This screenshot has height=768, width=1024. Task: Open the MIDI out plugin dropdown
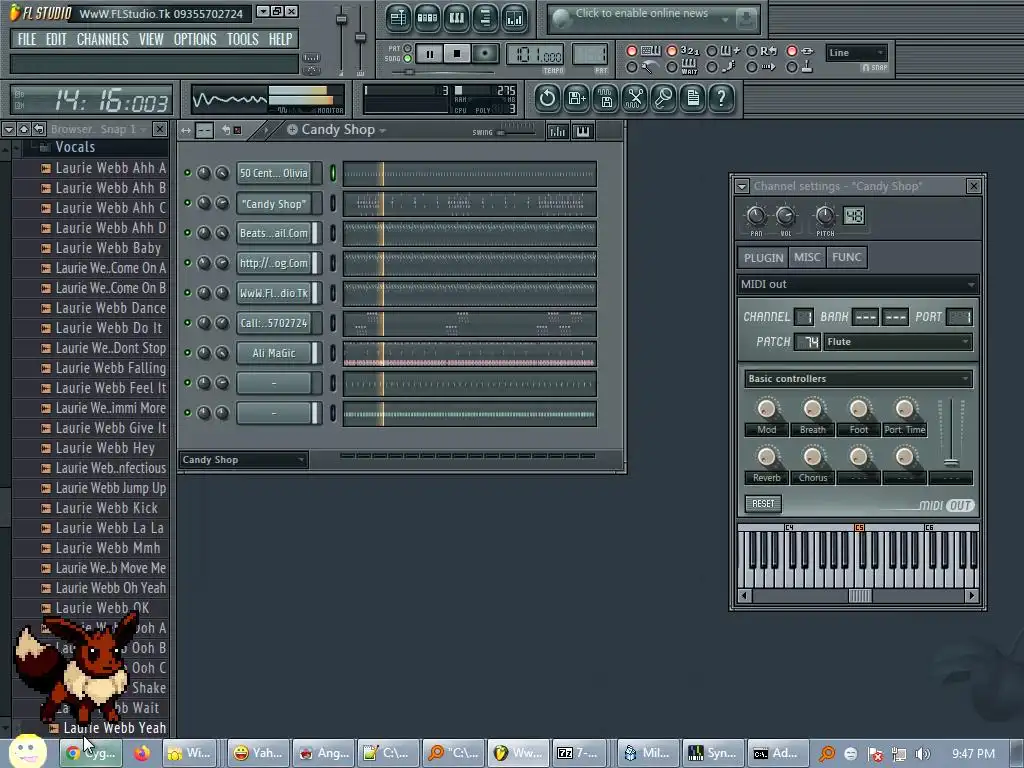(x=857, y=284)
